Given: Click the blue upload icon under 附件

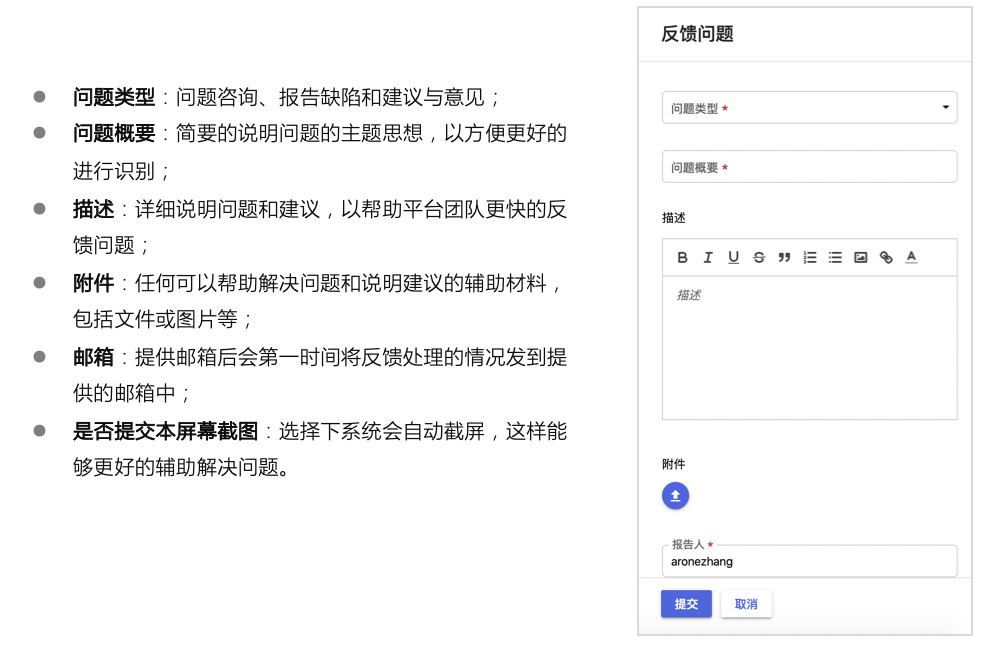Looking at the screenshot, I should click(675, 495).
